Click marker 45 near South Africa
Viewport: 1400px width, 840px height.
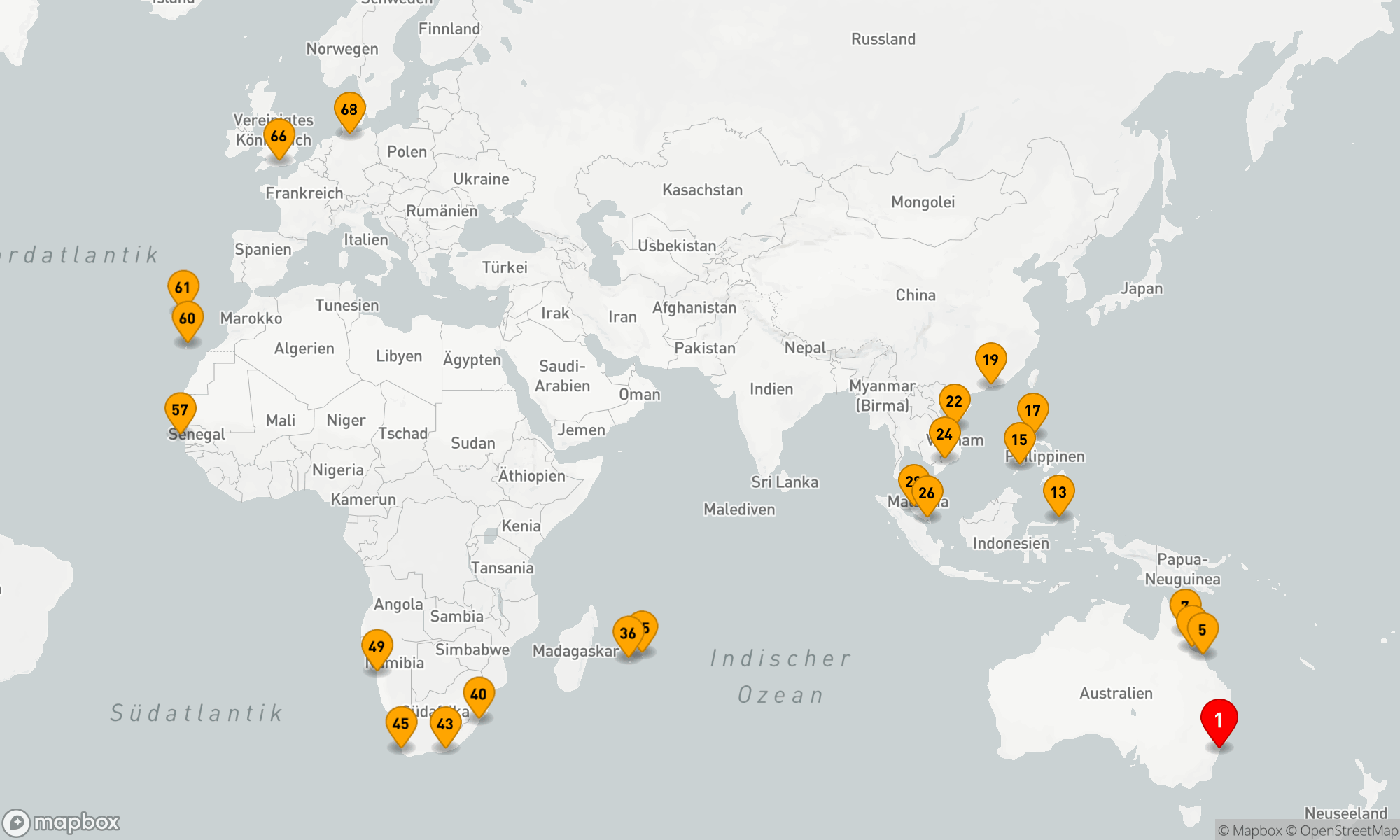pyautogui.click(x=401, y=724)
